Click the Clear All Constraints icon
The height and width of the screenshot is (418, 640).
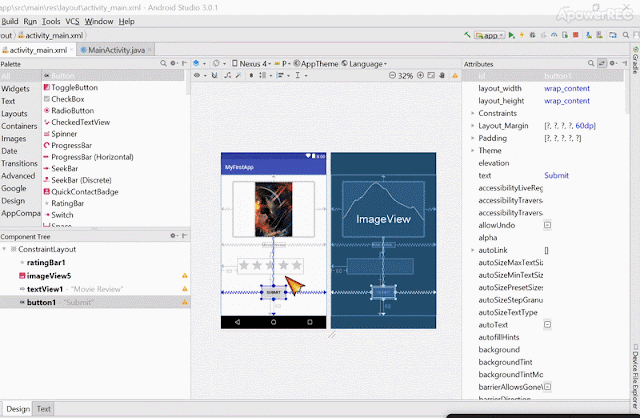(x=227, y=76)
